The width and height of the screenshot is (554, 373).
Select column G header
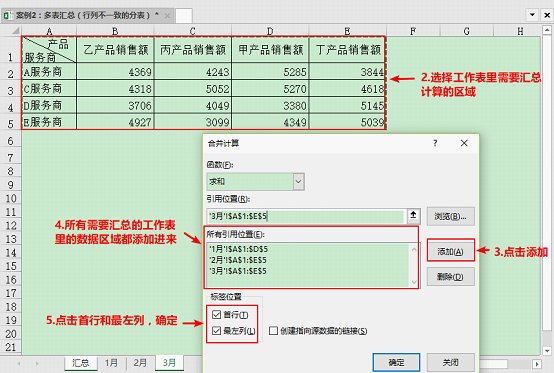tap(466, 31)
